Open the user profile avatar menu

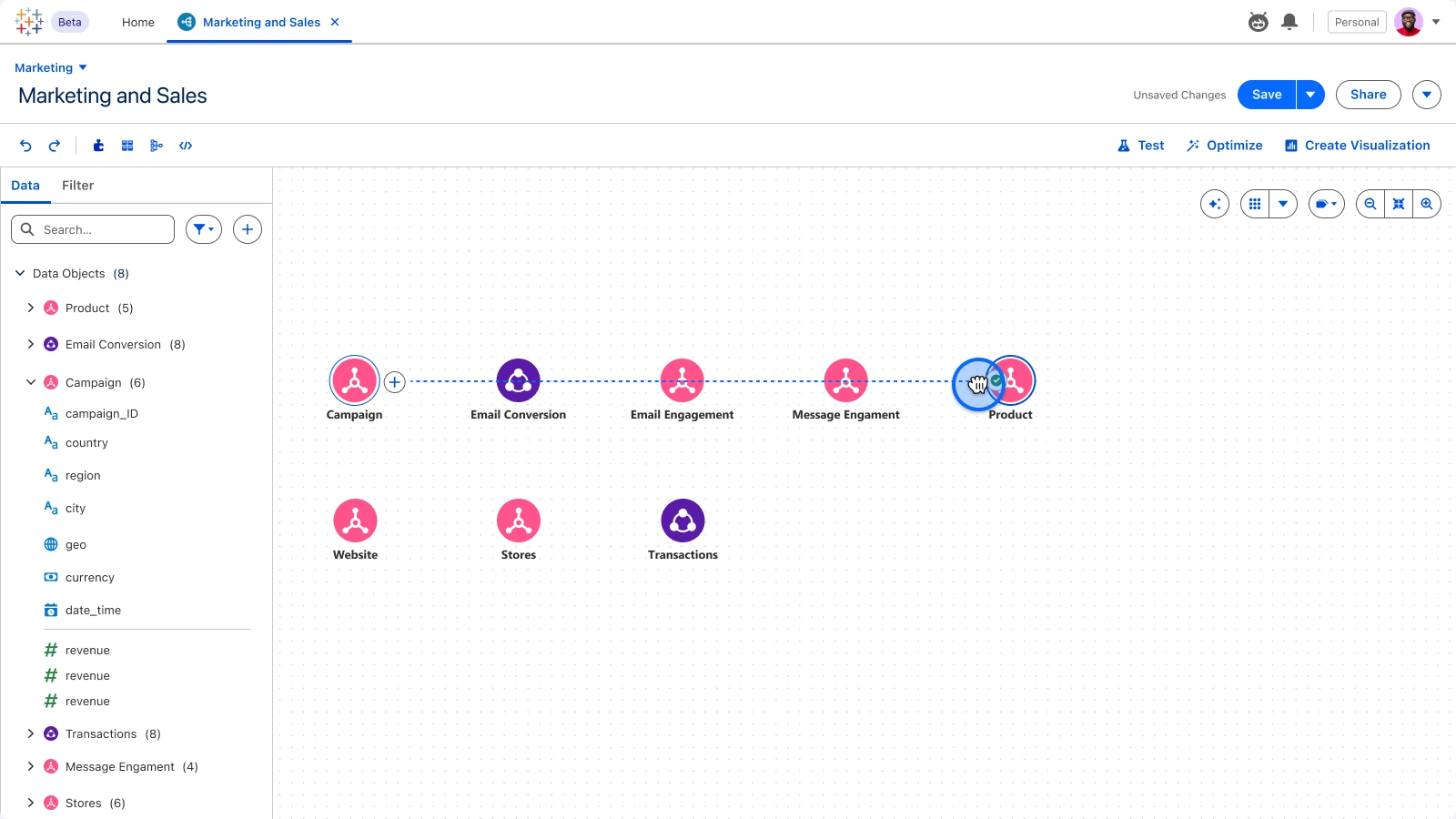click(1409, 22)
